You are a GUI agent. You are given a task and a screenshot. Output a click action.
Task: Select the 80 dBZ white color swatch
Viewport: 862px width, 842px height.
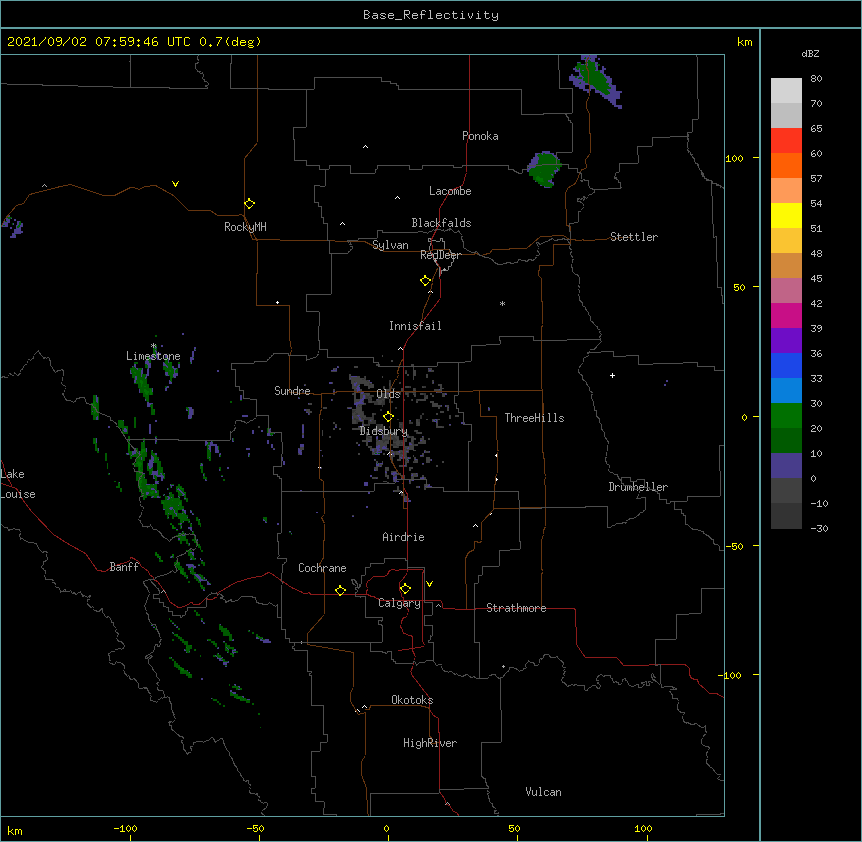click(x=786, y=90)
